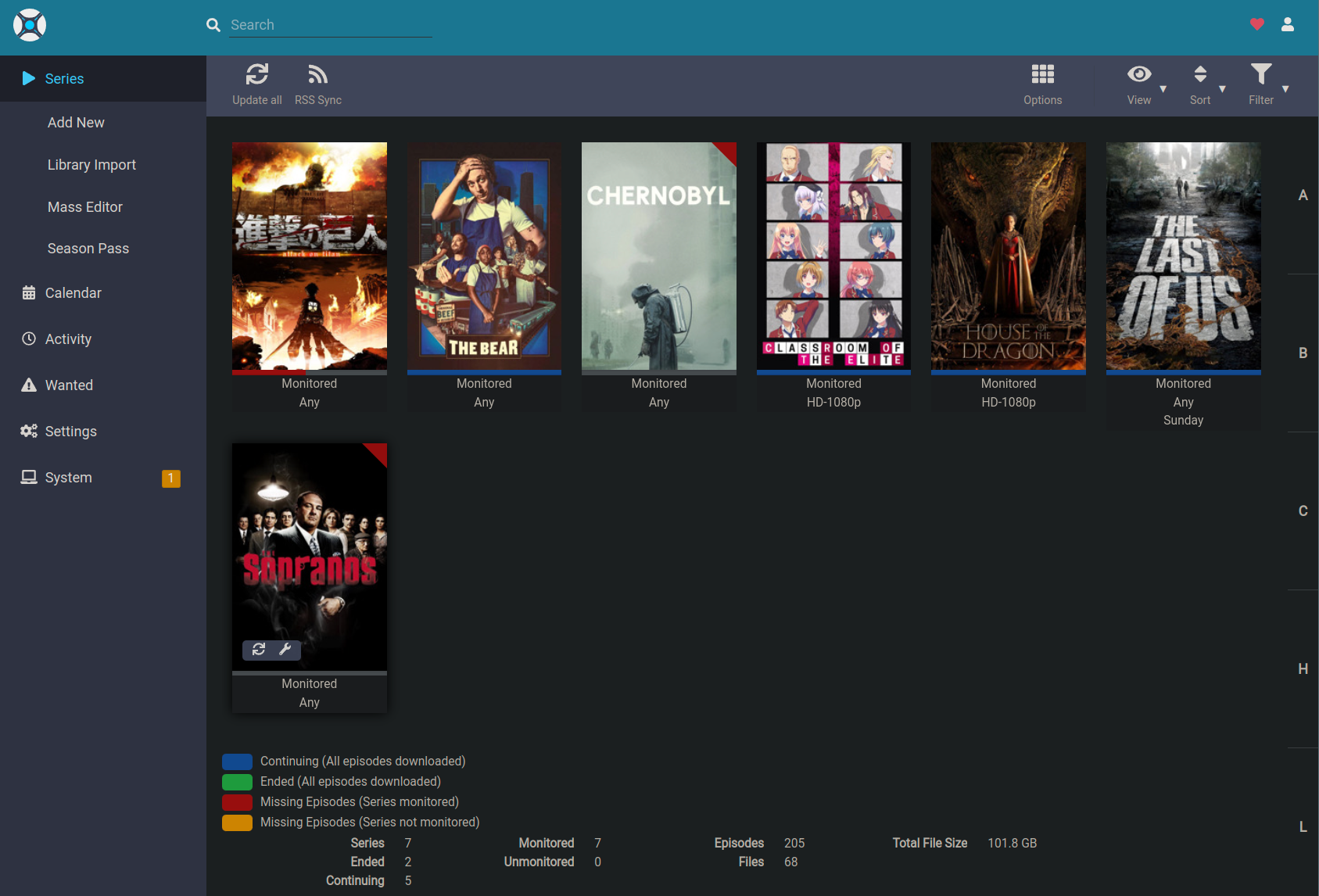Jump to letter B in index
The width and height of the screenshot is (1319, 896).
pos(1303,353)
